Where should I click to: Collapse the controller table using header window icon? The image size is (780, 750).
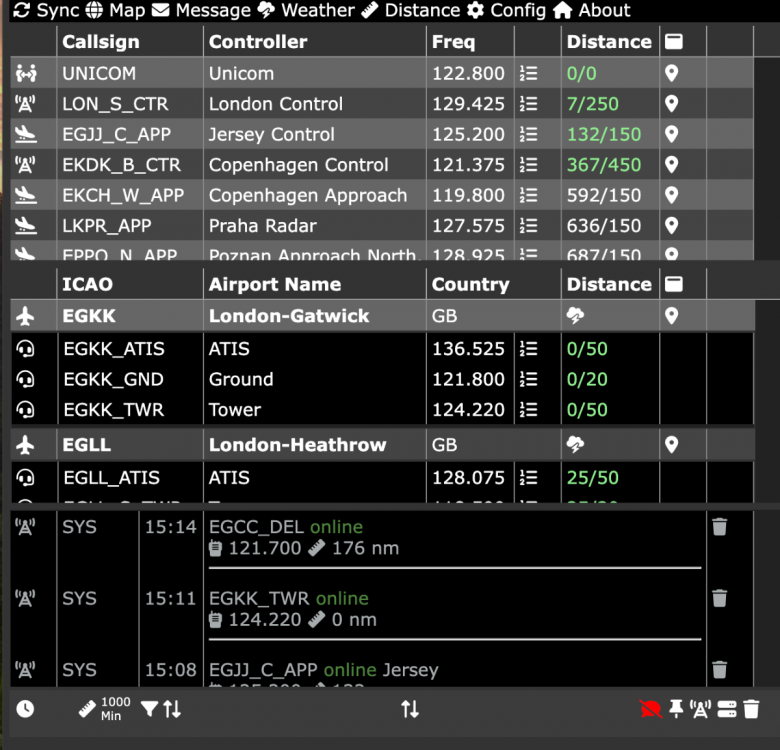[674, 42]
